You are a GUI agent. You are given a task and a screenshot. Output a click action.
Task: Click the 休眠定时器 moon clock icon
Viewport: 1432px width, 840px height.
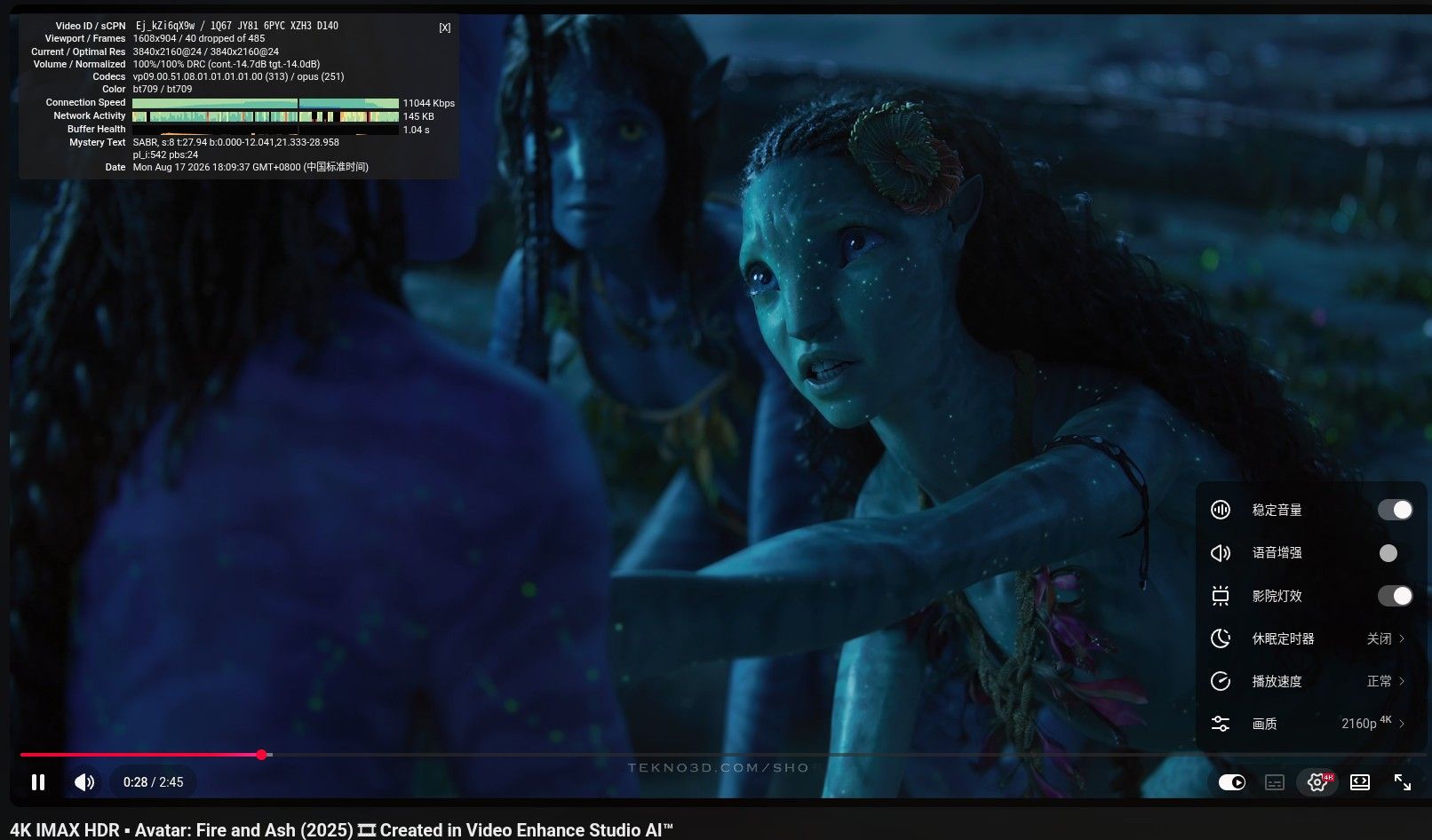[x=1221, y=638]
